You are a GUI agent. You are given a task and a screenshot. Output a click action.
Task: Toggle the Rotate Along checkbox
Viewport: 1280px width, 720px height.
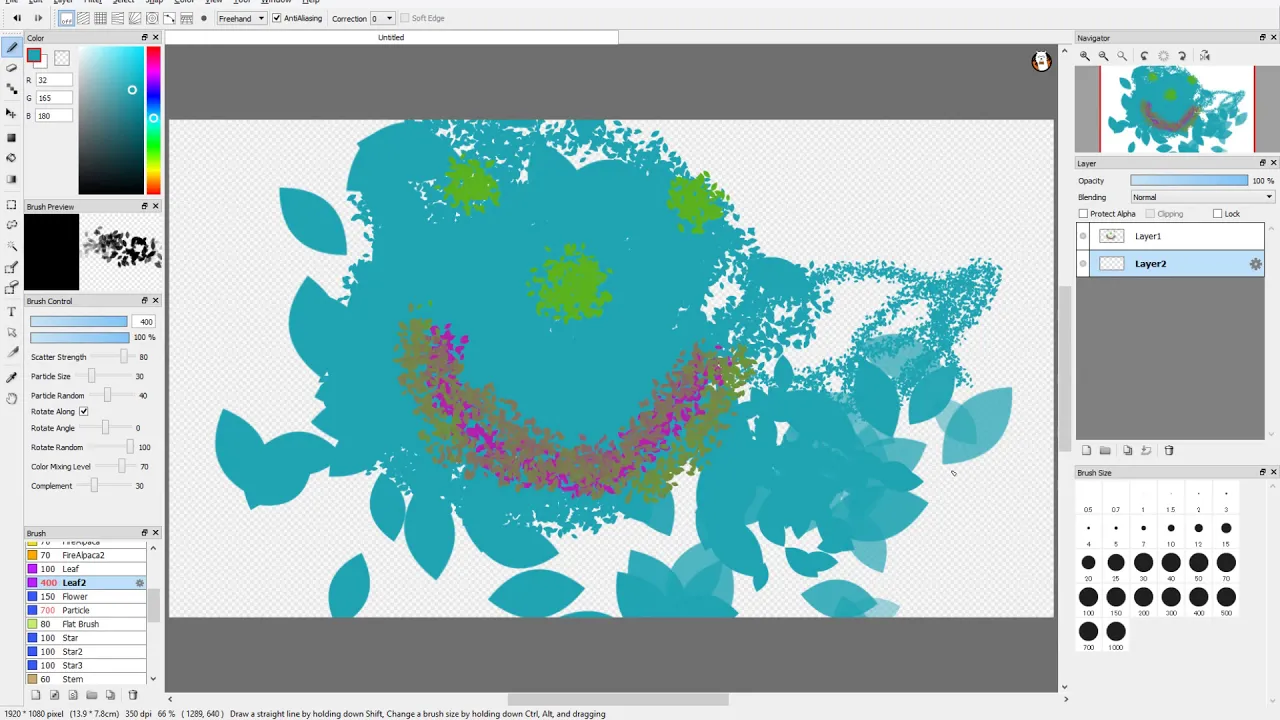84,411
